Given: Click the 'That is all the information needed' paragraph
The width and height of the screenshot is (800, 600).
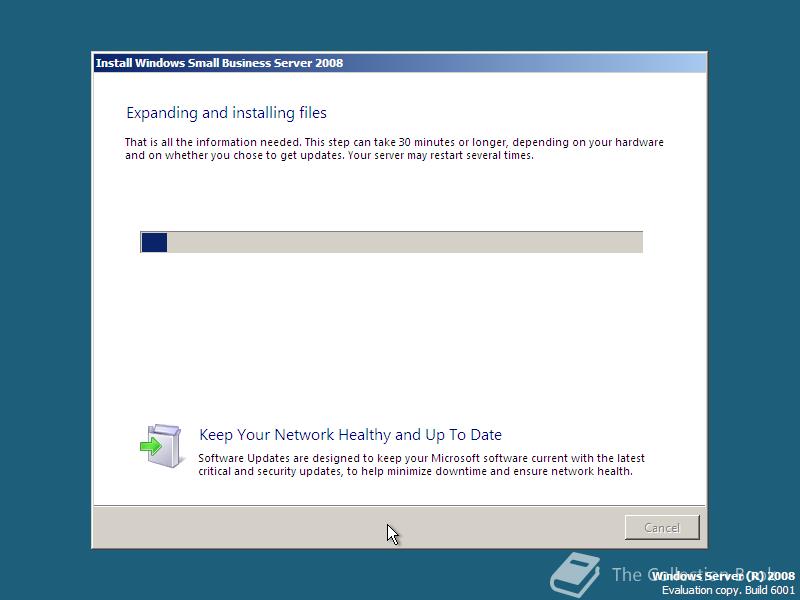Looking at the screenshot, I should 394,148.
